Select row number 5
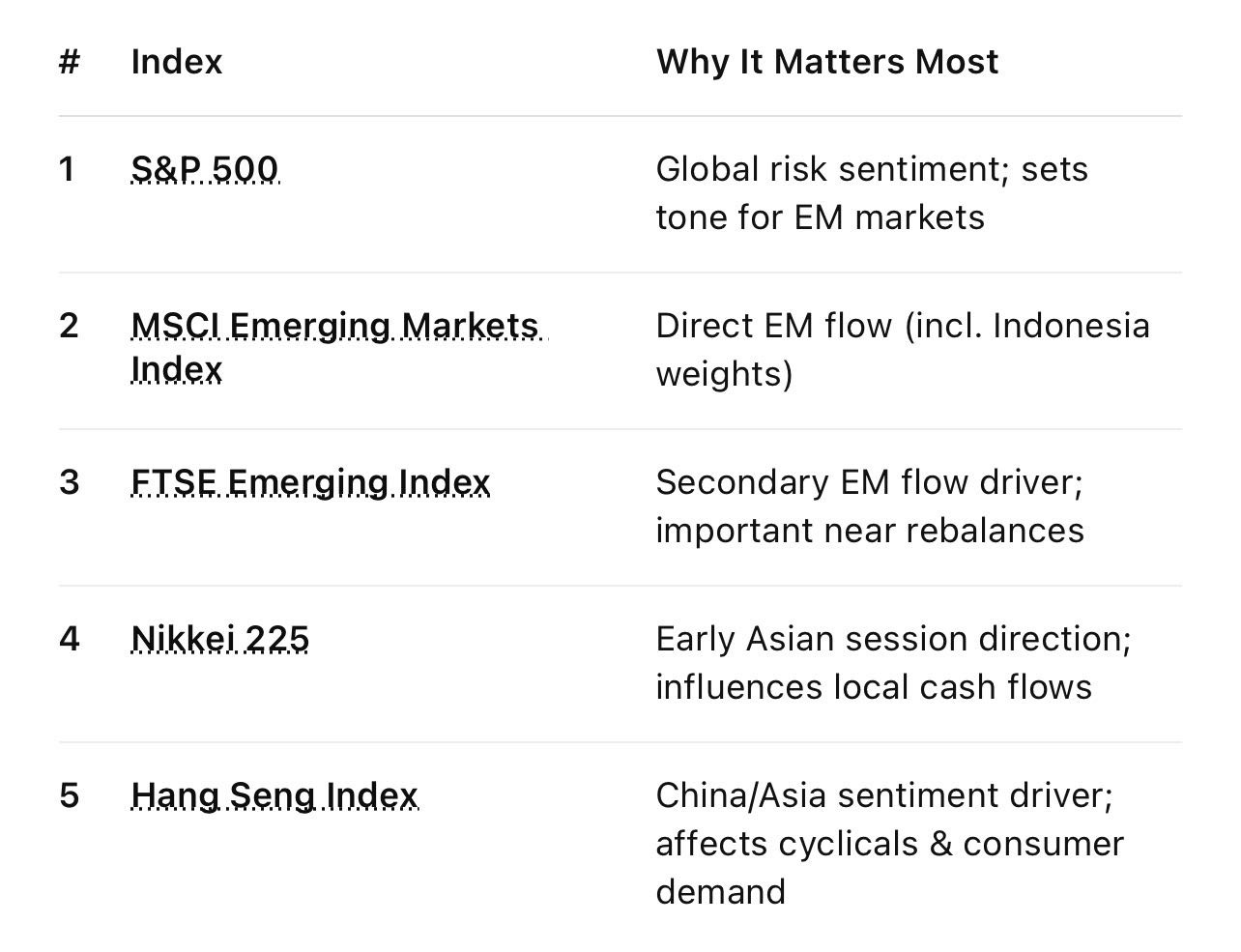The height and width of the screenshot is (952, 1241). [x=69, y=795]
